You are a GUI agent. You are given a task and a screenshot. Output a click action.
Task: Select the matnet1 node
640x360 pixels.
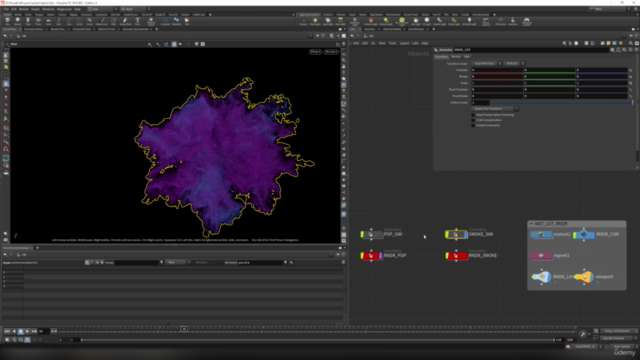point(542,234)
